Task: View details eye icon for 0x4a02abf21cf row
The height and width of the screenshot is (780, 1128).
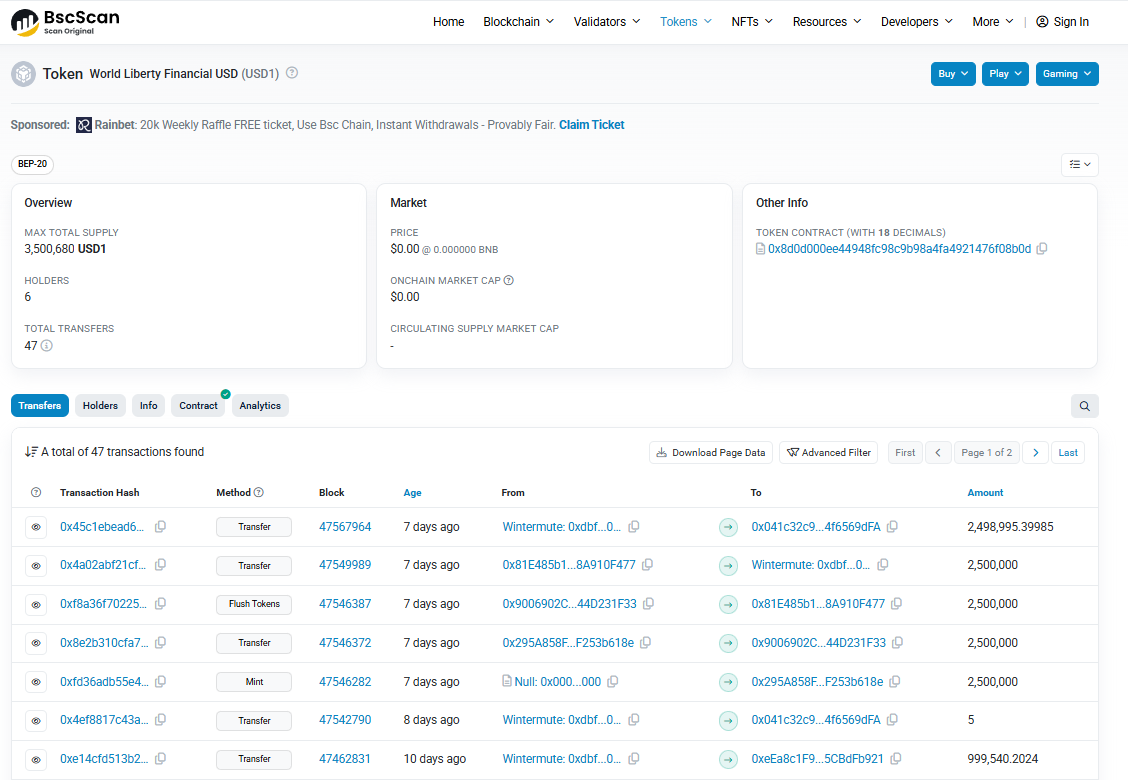Action: point(36,566)
